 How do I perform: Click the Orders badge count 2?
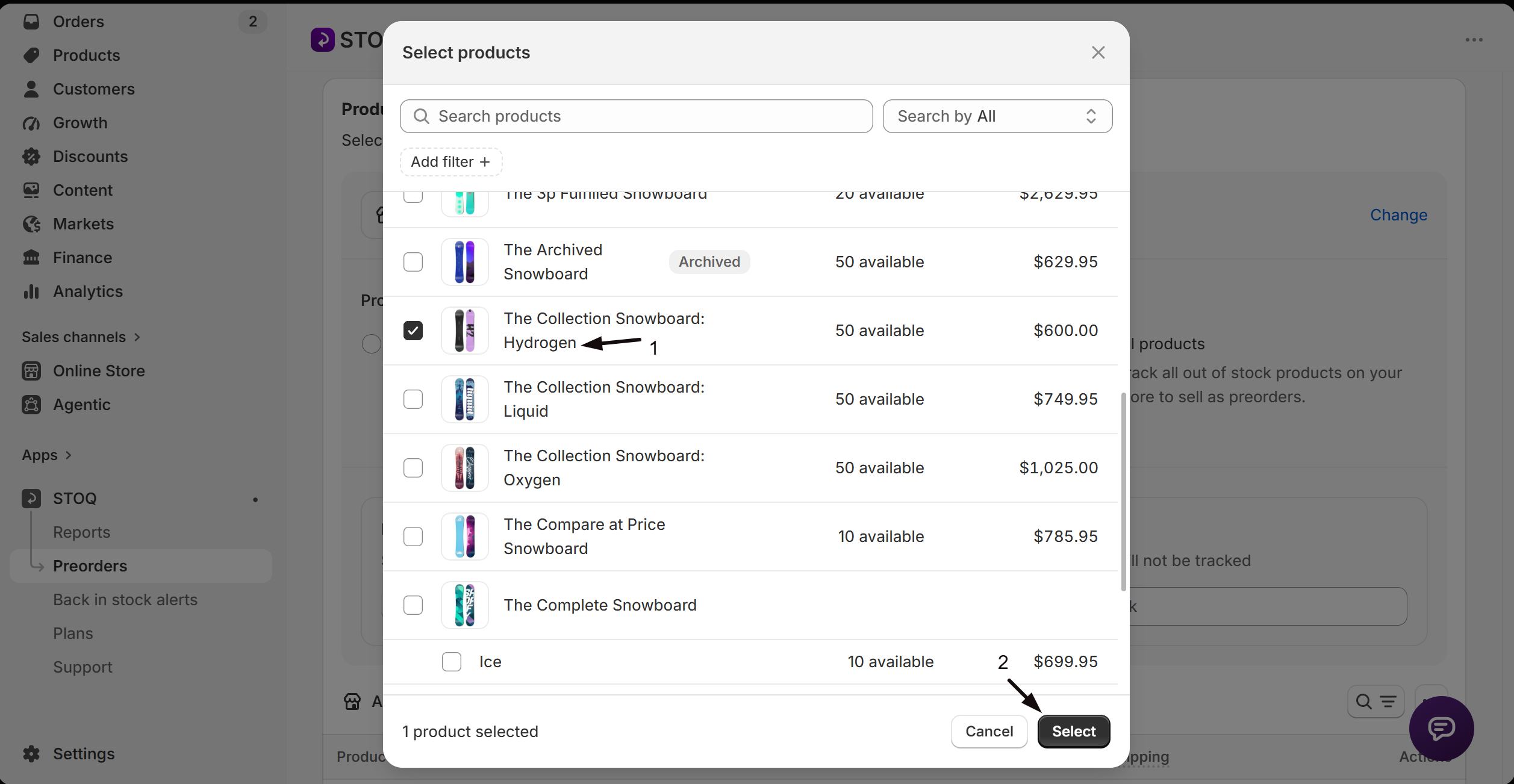pos(253,22)
